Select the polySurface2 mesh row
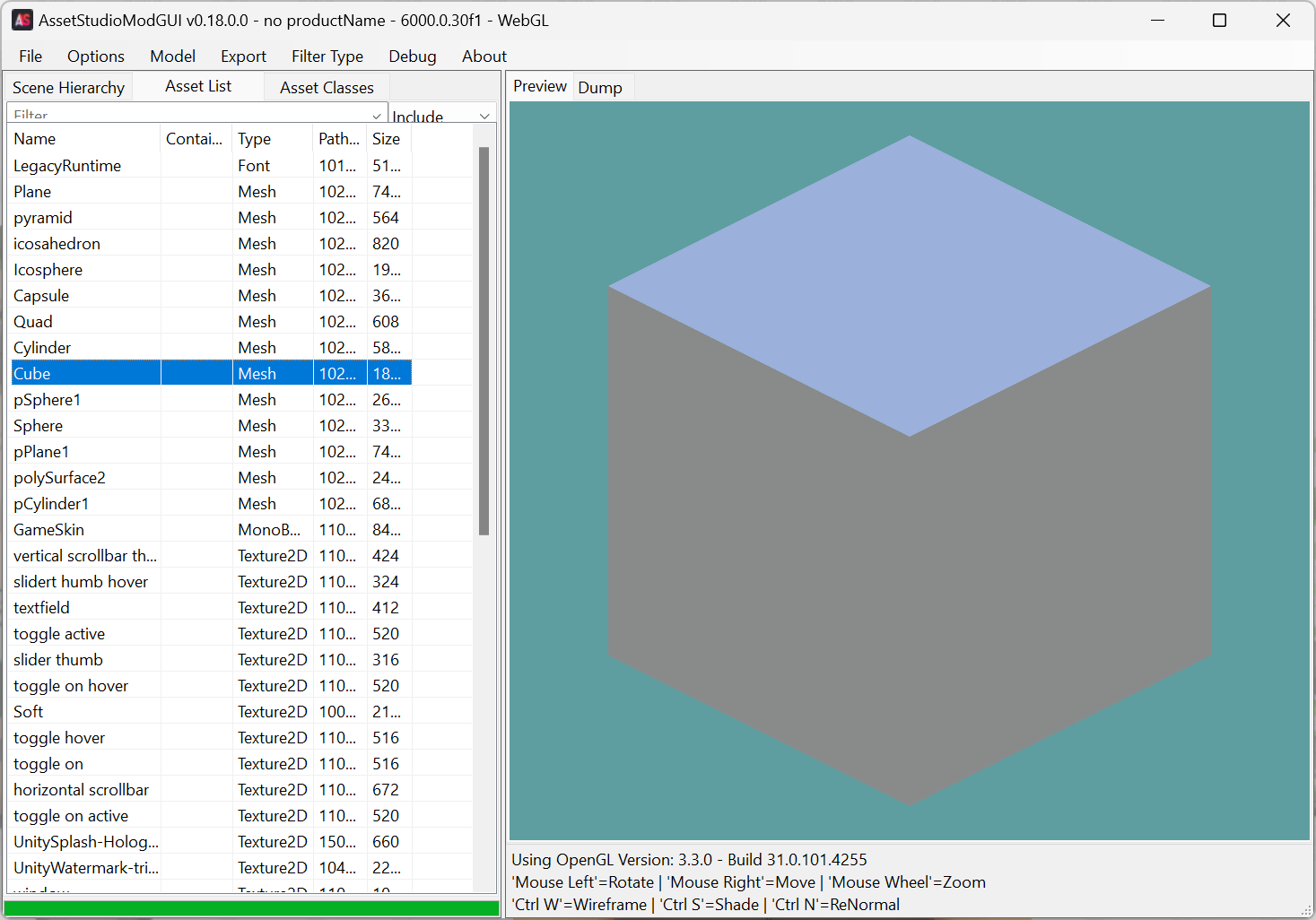 (x=211, y=478)
